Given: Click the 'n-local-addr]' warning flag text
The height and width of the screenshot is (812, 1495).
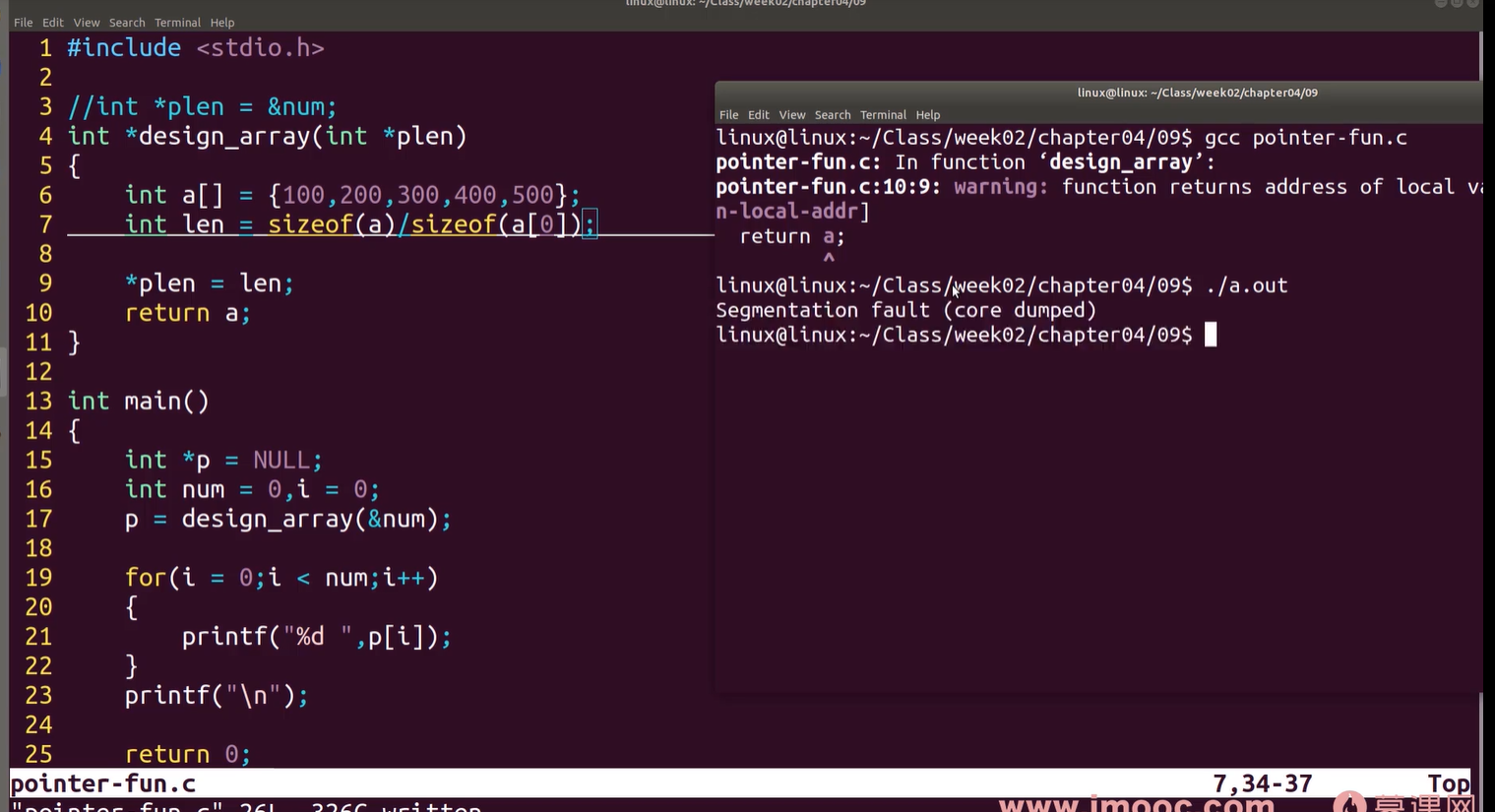Looking at the screenshot, I should 792,212.
